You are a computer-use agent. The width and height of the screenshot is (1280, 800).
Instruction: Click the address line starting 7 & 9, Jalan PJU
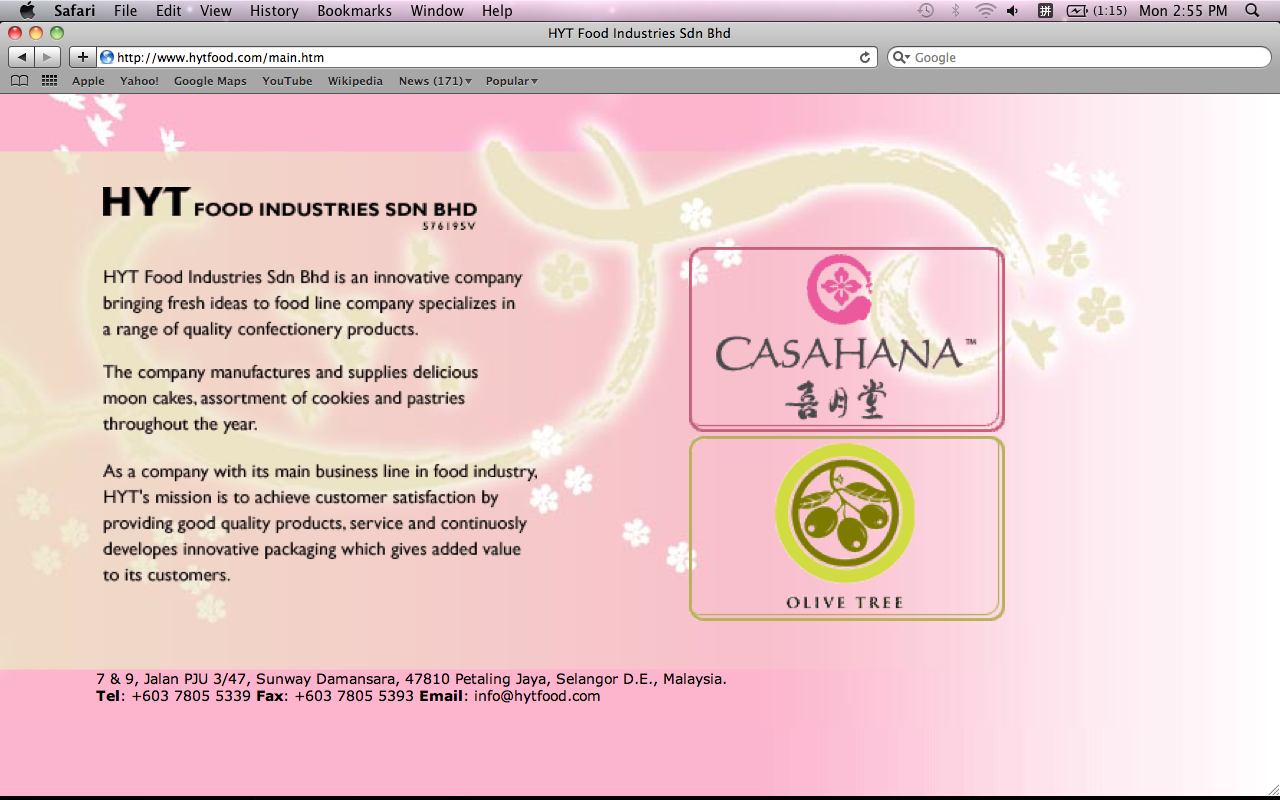point(411,679)
